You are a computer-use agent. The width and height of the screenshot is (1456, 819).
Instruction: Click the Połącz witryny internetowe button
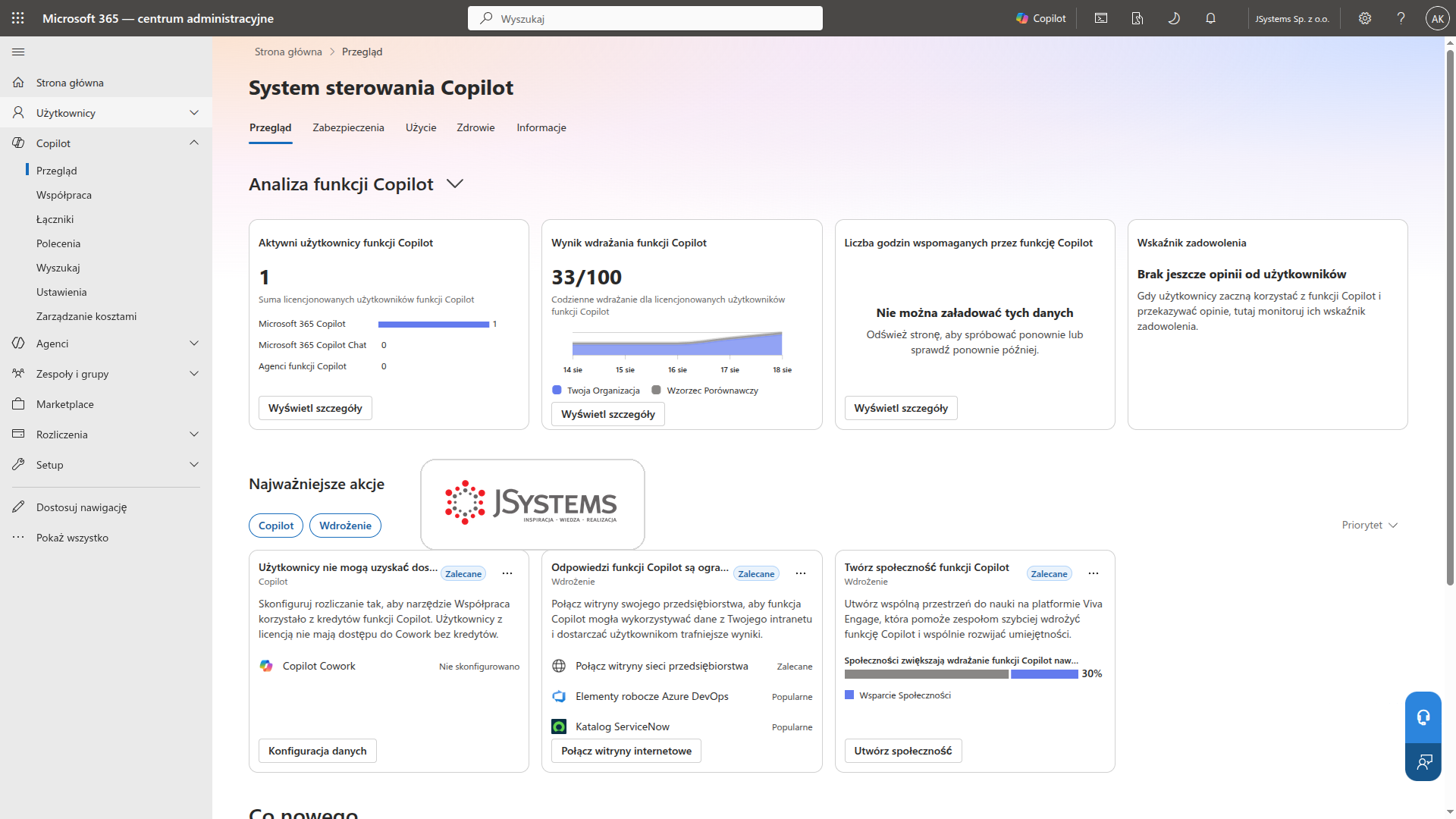[626, 751]
